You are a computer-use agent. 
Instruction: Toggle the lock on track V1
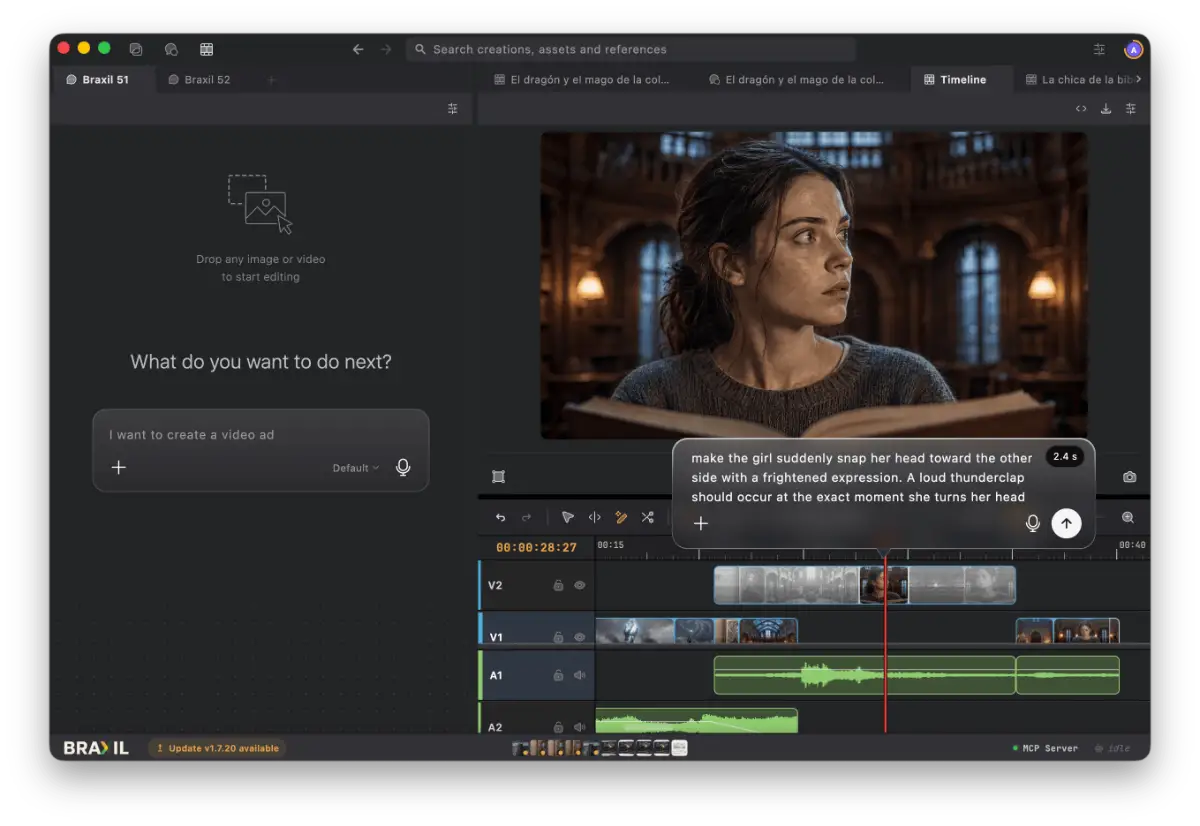pyautogui.click(x=558, y=636)
